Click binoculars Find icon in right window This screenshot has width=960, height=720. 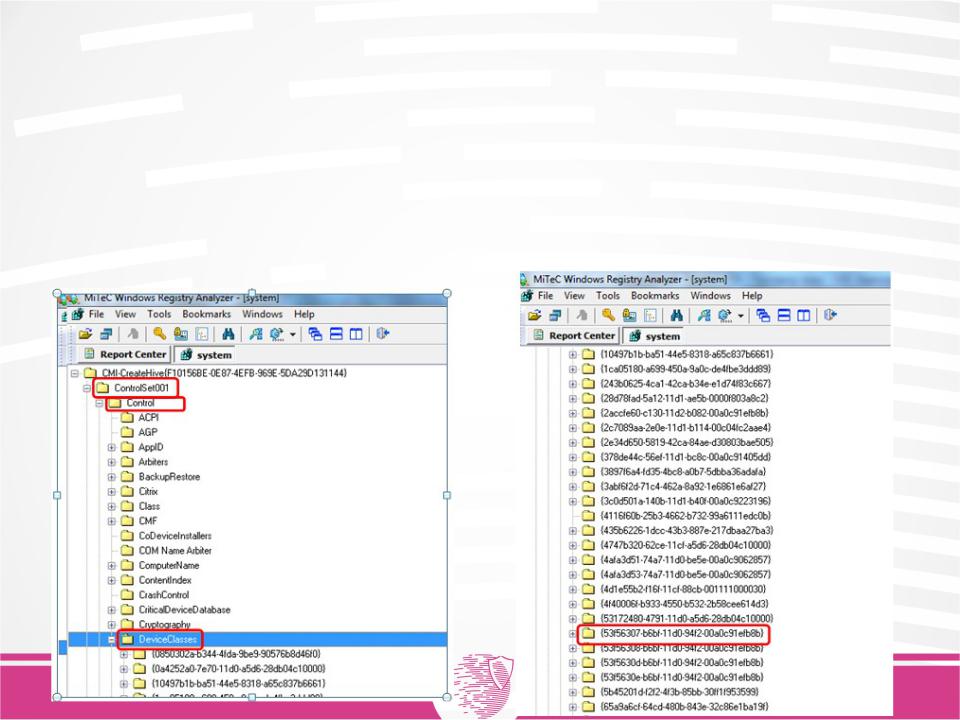(677, 315)
